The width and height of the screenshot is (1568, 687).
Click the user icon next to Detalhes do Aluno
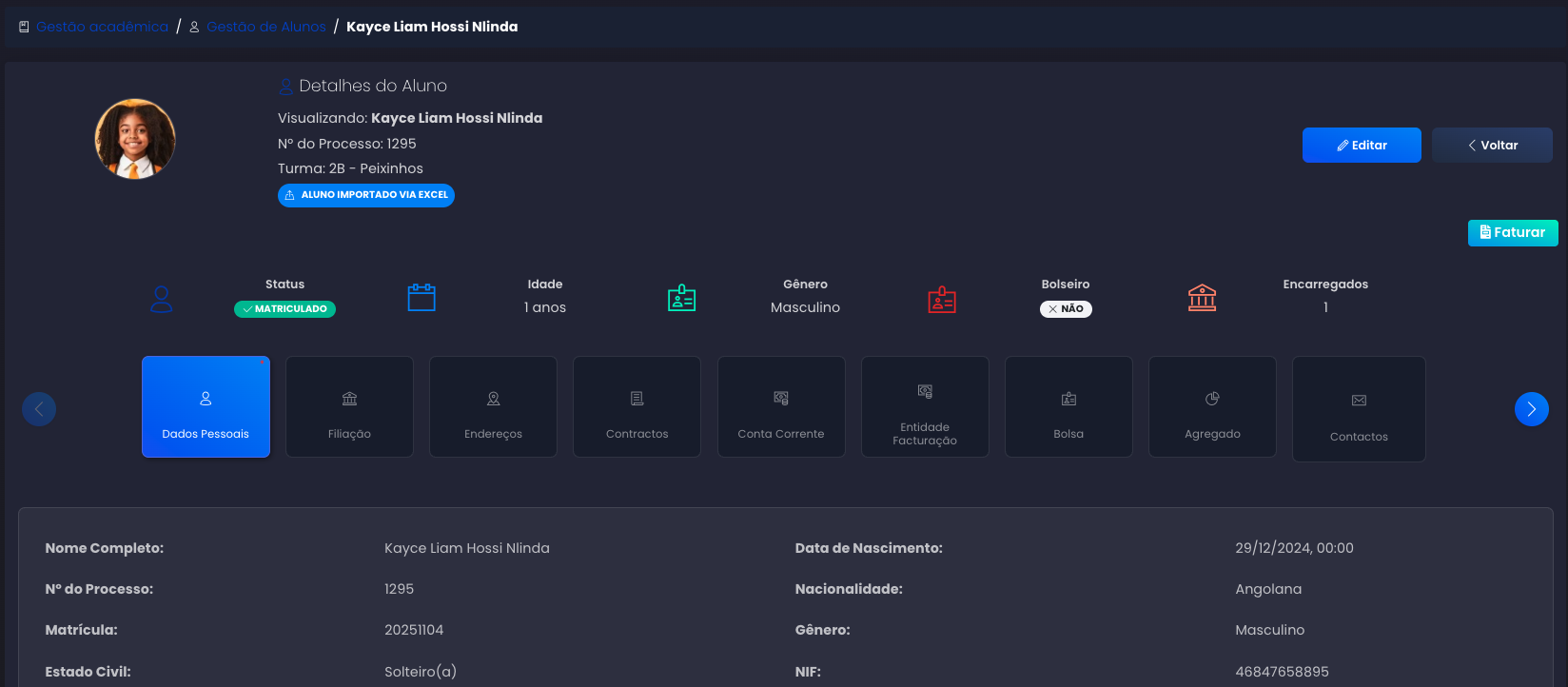pyautogui.click(x=285, y=87)
